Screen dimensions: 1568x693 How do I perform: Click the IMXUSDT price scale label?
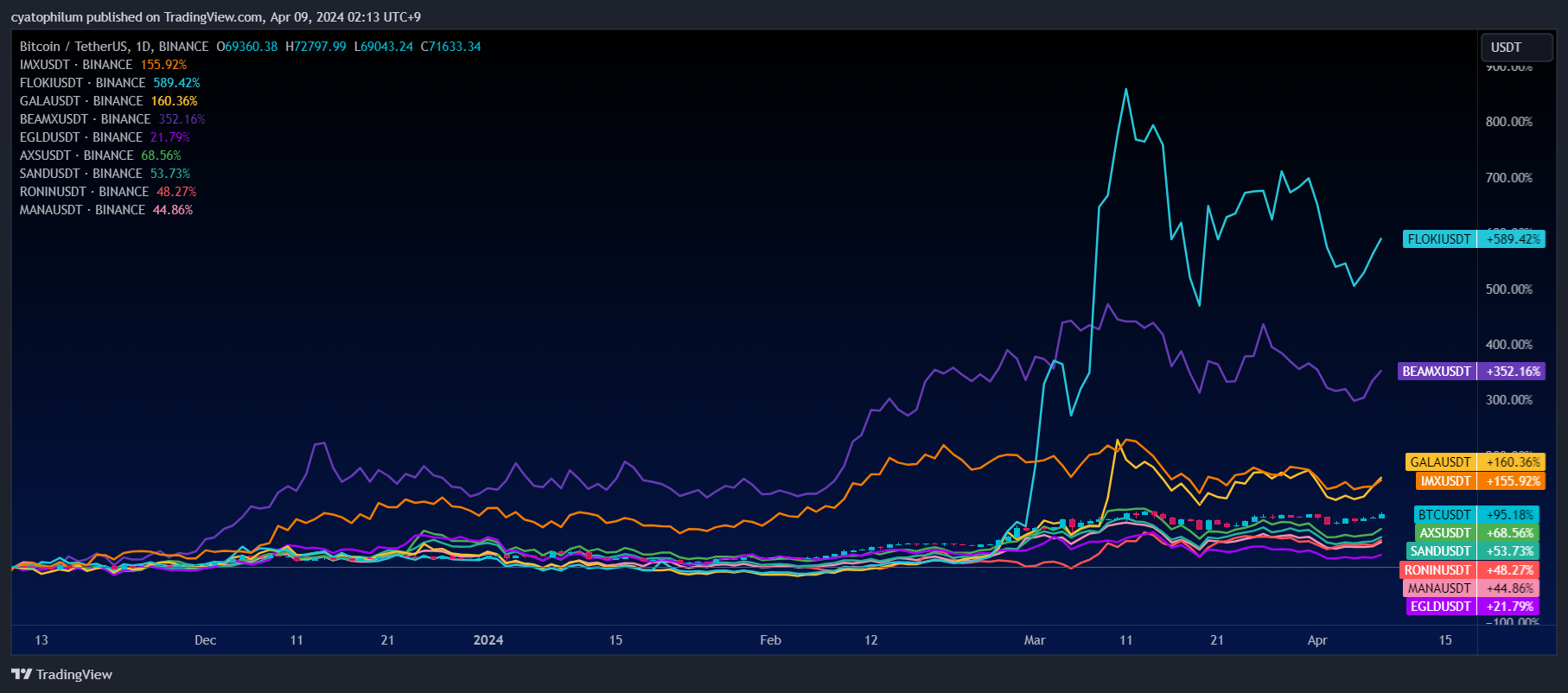click(x=1446, y=481)
